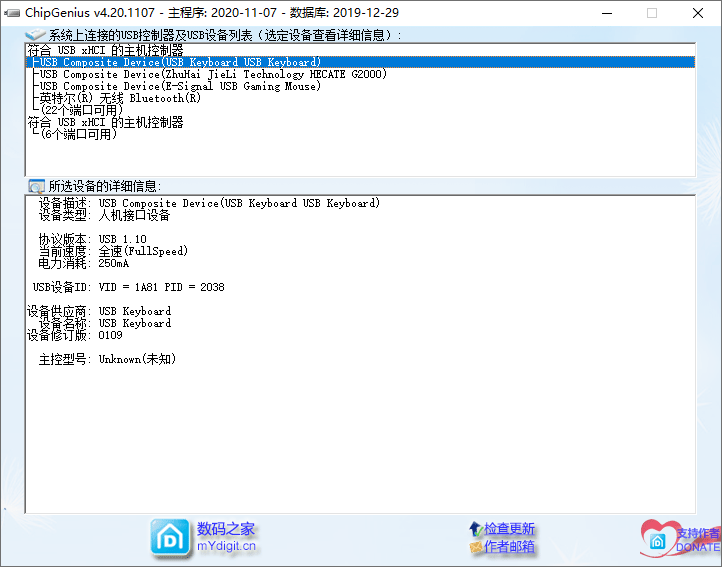Click the ChipGenius USB drive title icon

pos(12,13)
